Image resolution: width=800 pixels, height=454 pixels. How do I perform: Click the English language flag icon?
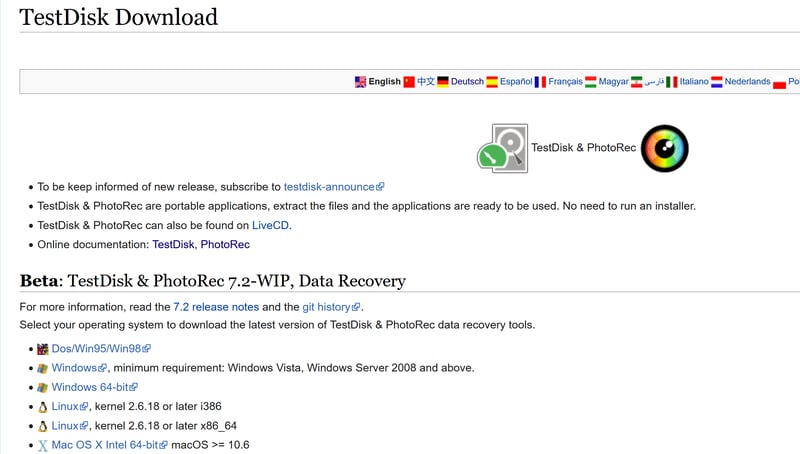360,82
